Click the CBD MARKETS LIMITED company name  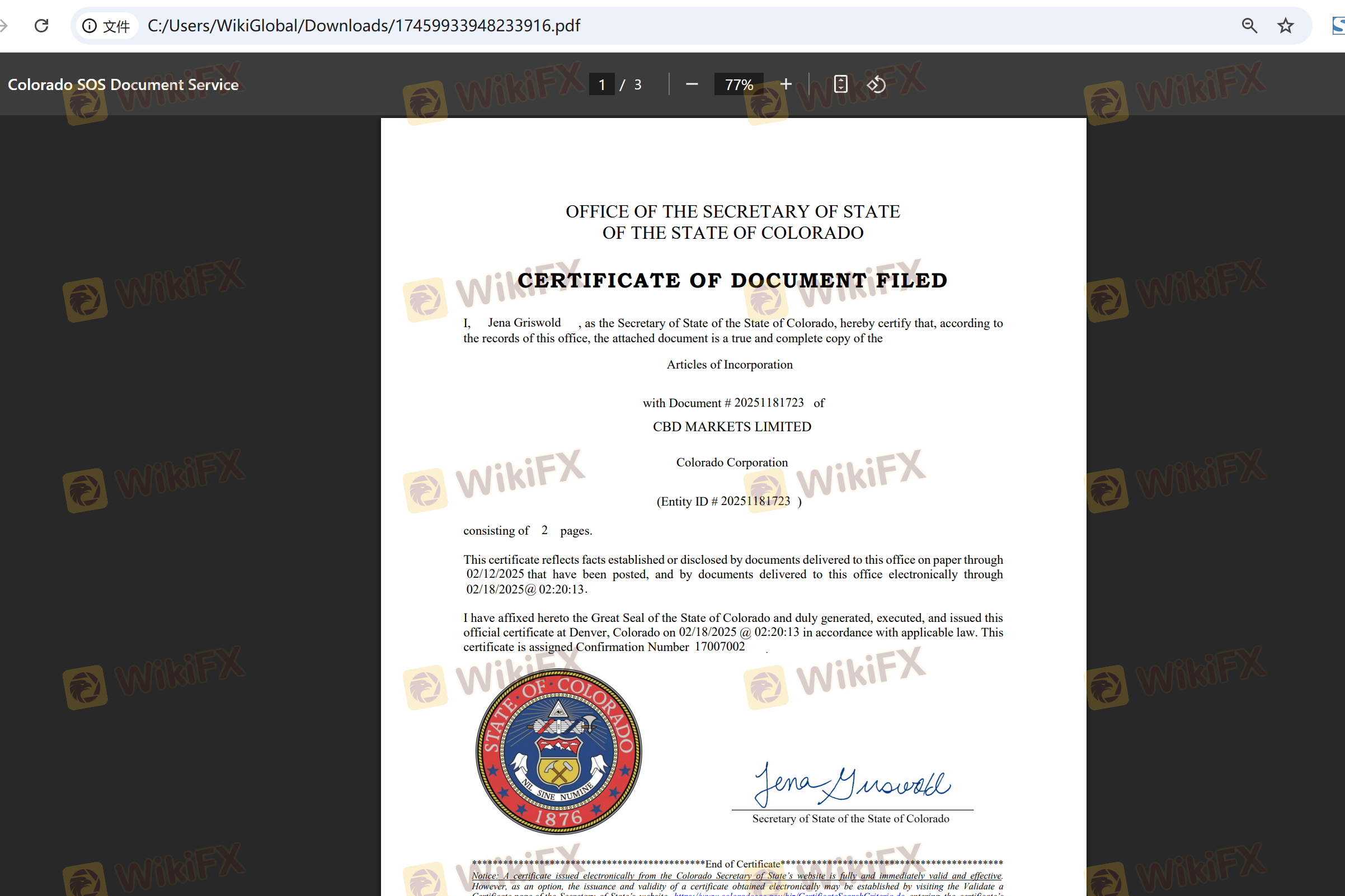(x=732, y=427)
